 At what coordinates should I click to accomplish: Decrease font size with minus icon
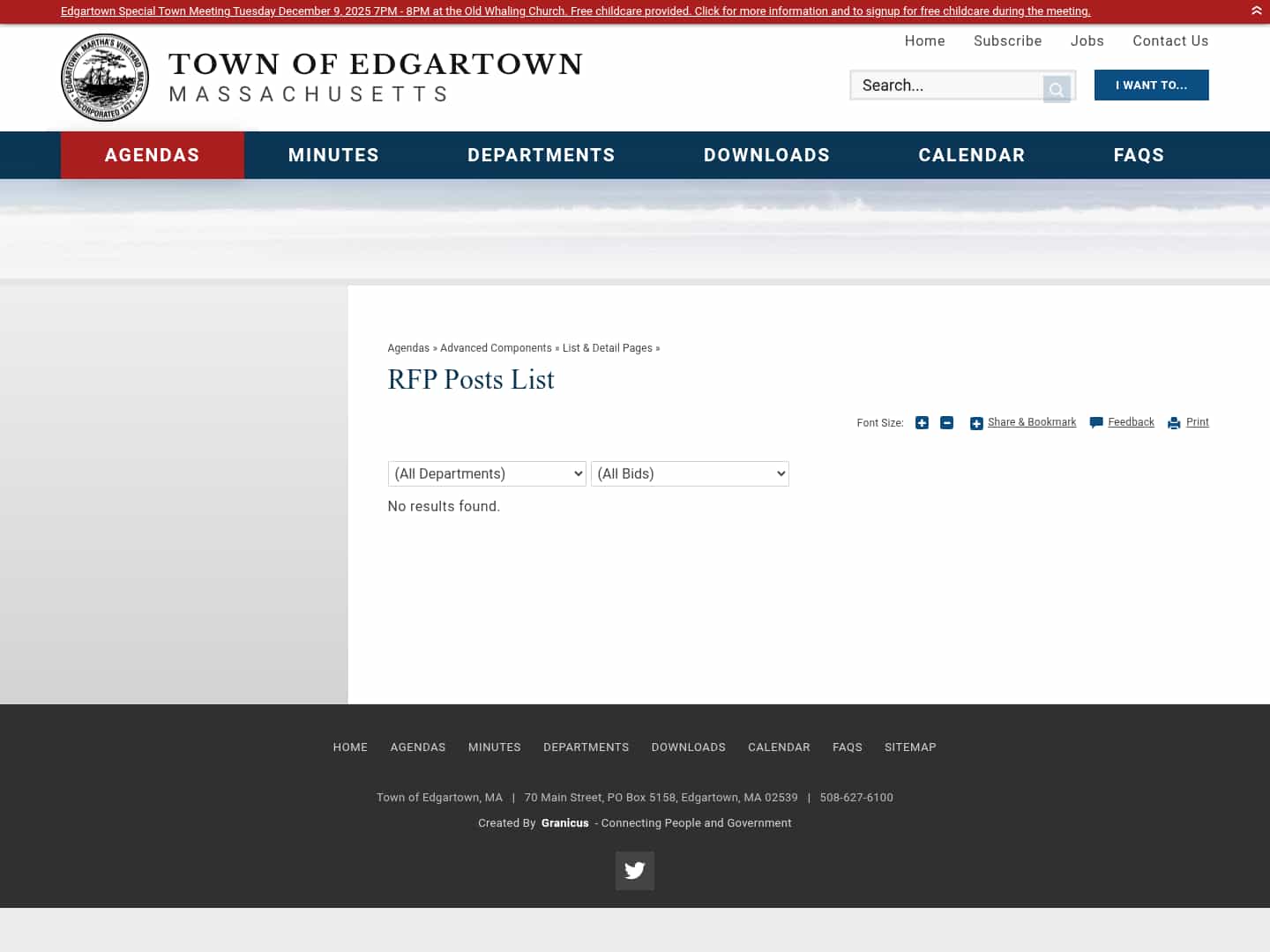pos(946,423)
